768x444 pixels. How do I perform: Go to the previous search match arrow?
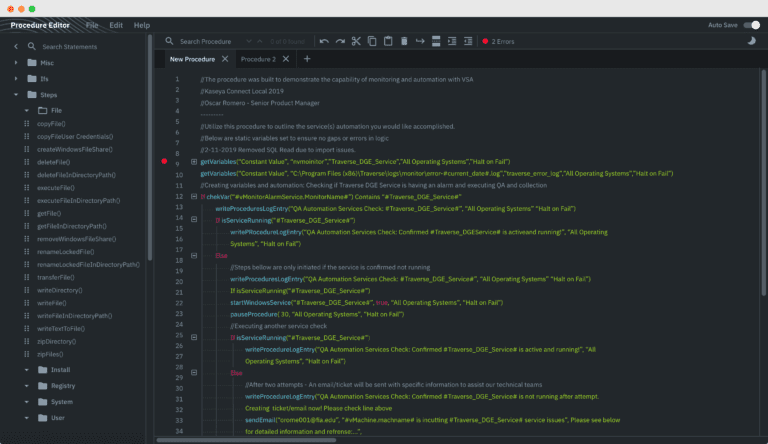click(260, 41)
